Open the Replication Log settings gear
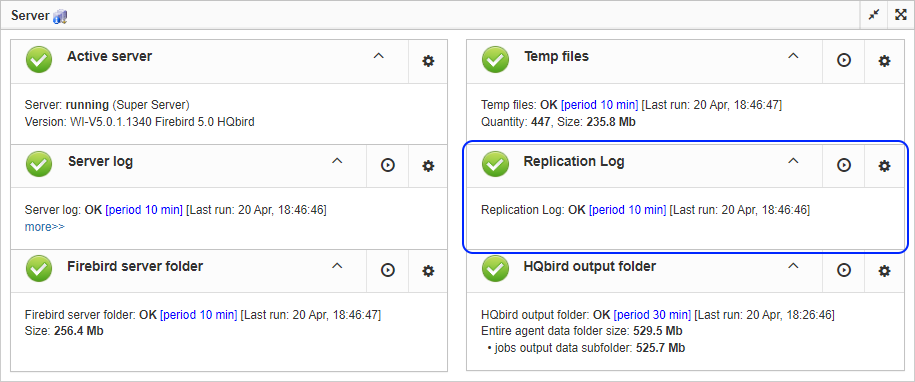 pyautogui.click(x=885, y=166)
